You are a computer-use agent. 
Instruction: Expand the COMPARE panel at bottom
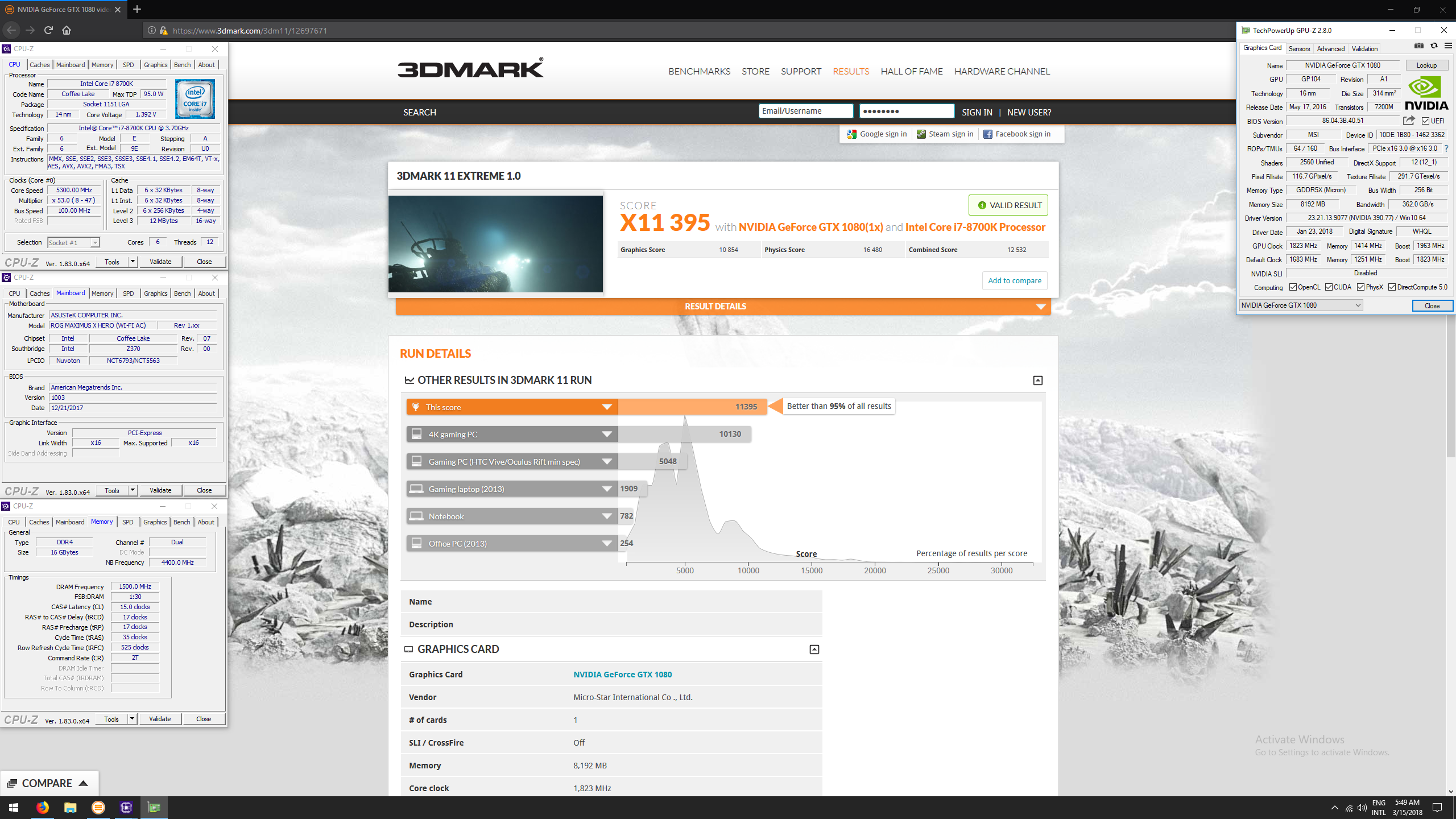49,784
